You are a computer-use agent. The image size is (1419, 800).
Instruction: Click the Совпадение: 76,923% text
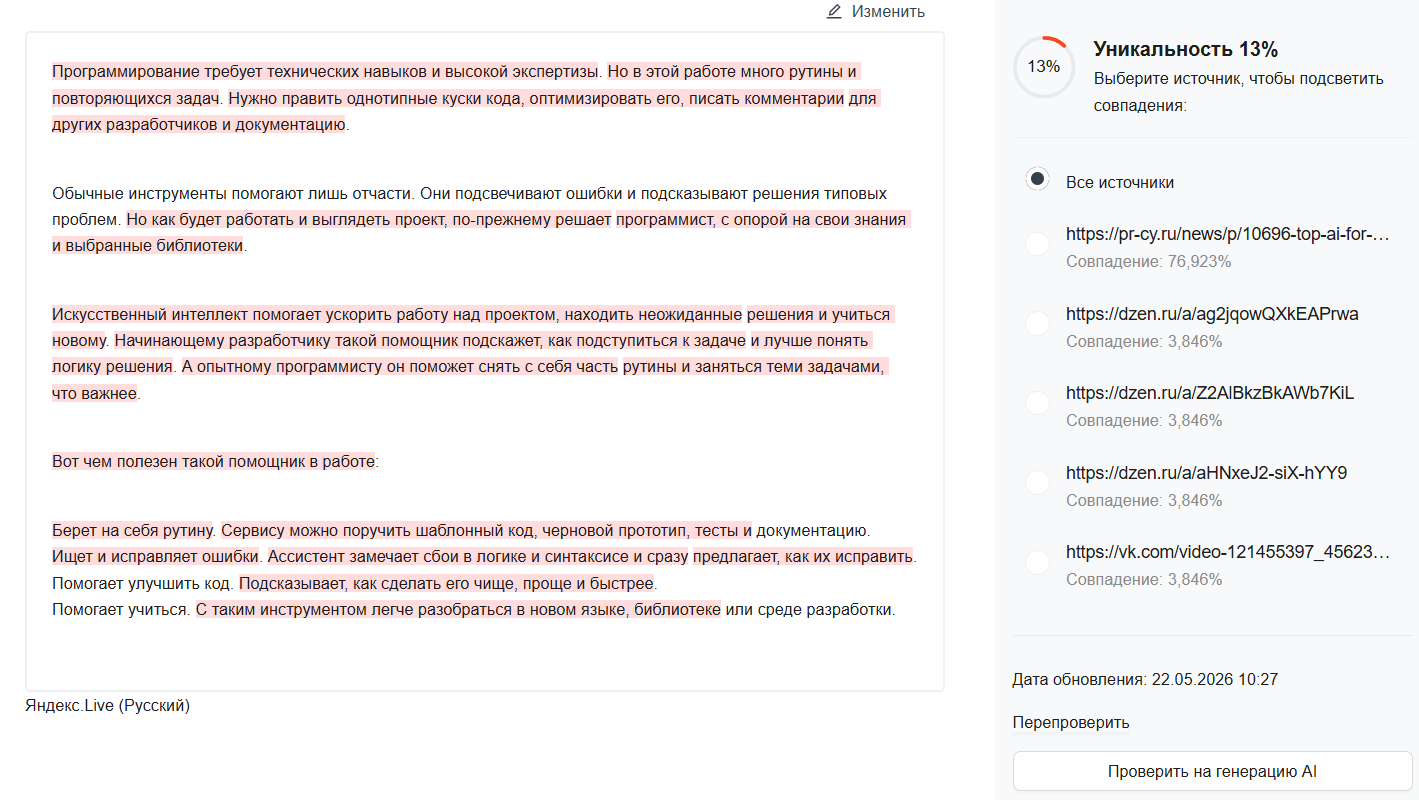pos(1148,262)
